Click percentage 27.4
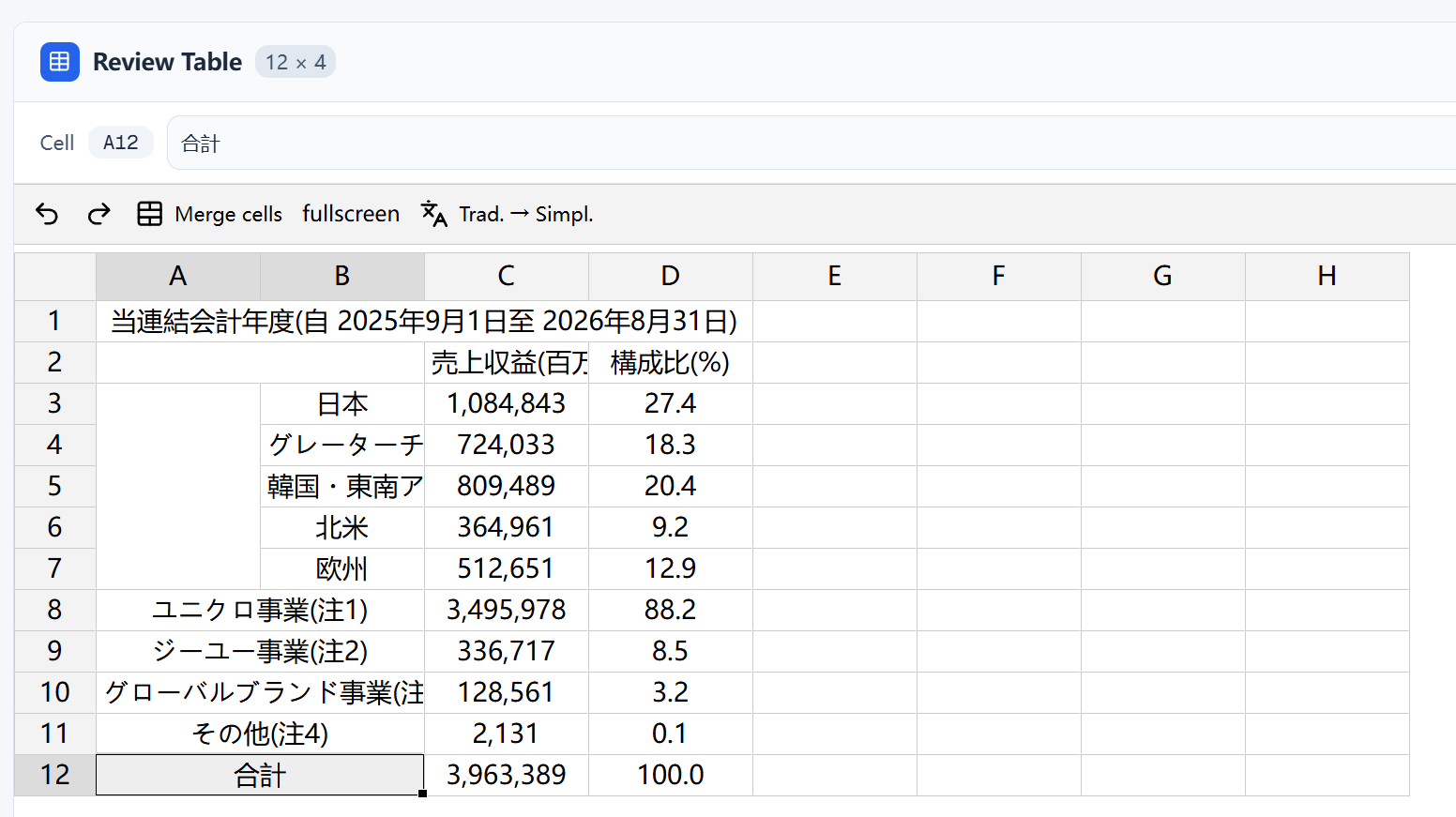1456x817 pixels. click(671, 403)
